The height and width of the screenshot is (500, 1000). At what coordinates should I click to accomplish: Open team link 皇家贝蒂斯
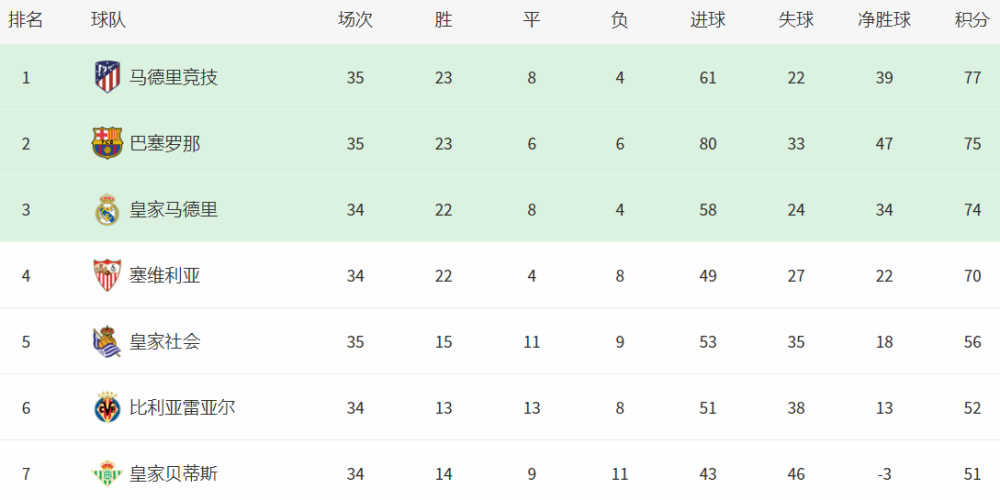[173, 474]
